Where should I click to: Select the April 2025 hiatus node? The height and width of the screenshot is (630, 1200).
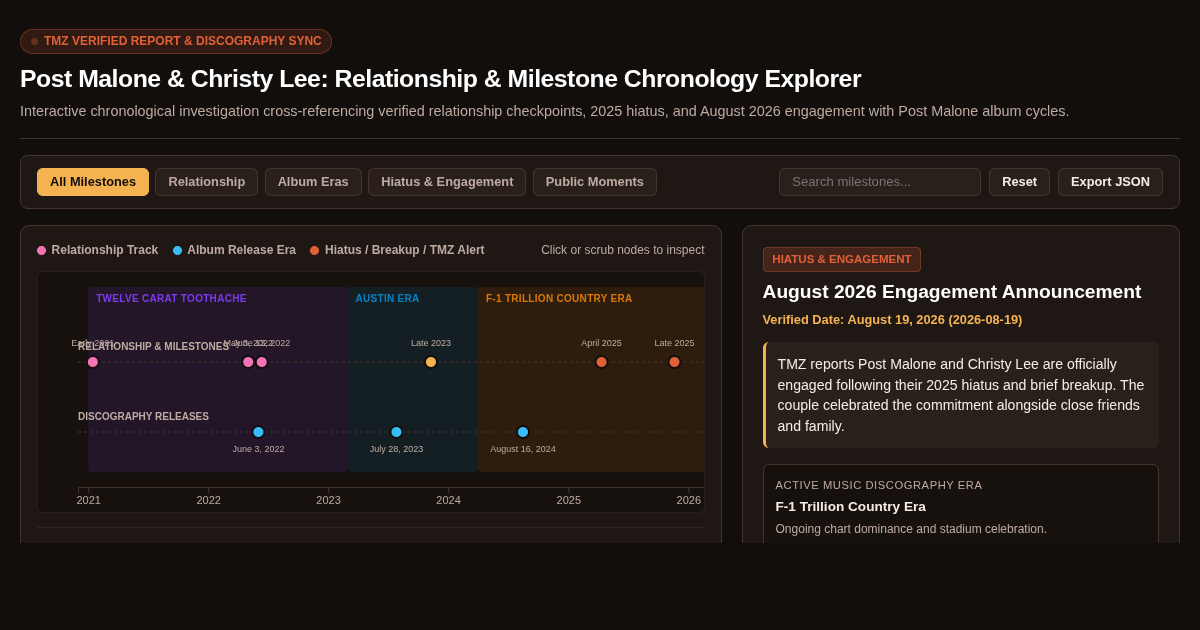tap(601, 362)
